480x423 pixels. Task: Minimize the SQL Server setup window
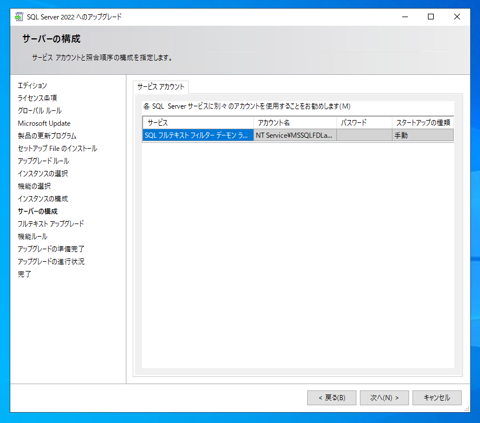(405, 17)
